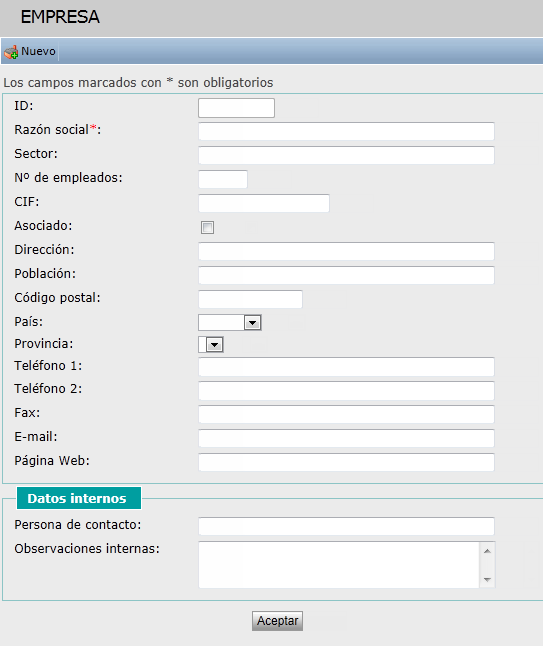Focus the ID input field

tap(236, 108)
